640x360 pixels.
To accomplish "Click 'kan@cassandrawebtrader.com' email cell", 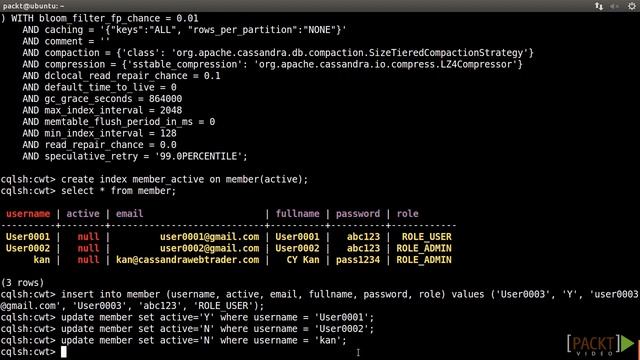I will pos(187,260).
